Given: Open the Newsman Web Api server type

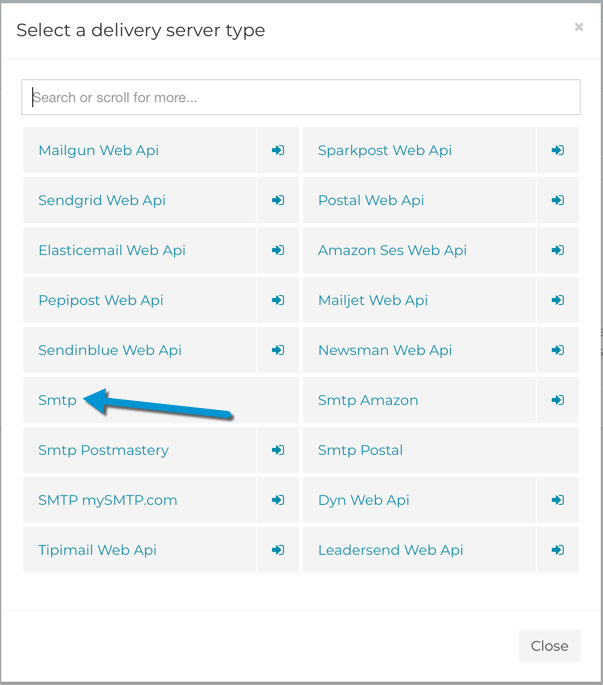Looking at the screenshot, I should click(385, 350).
